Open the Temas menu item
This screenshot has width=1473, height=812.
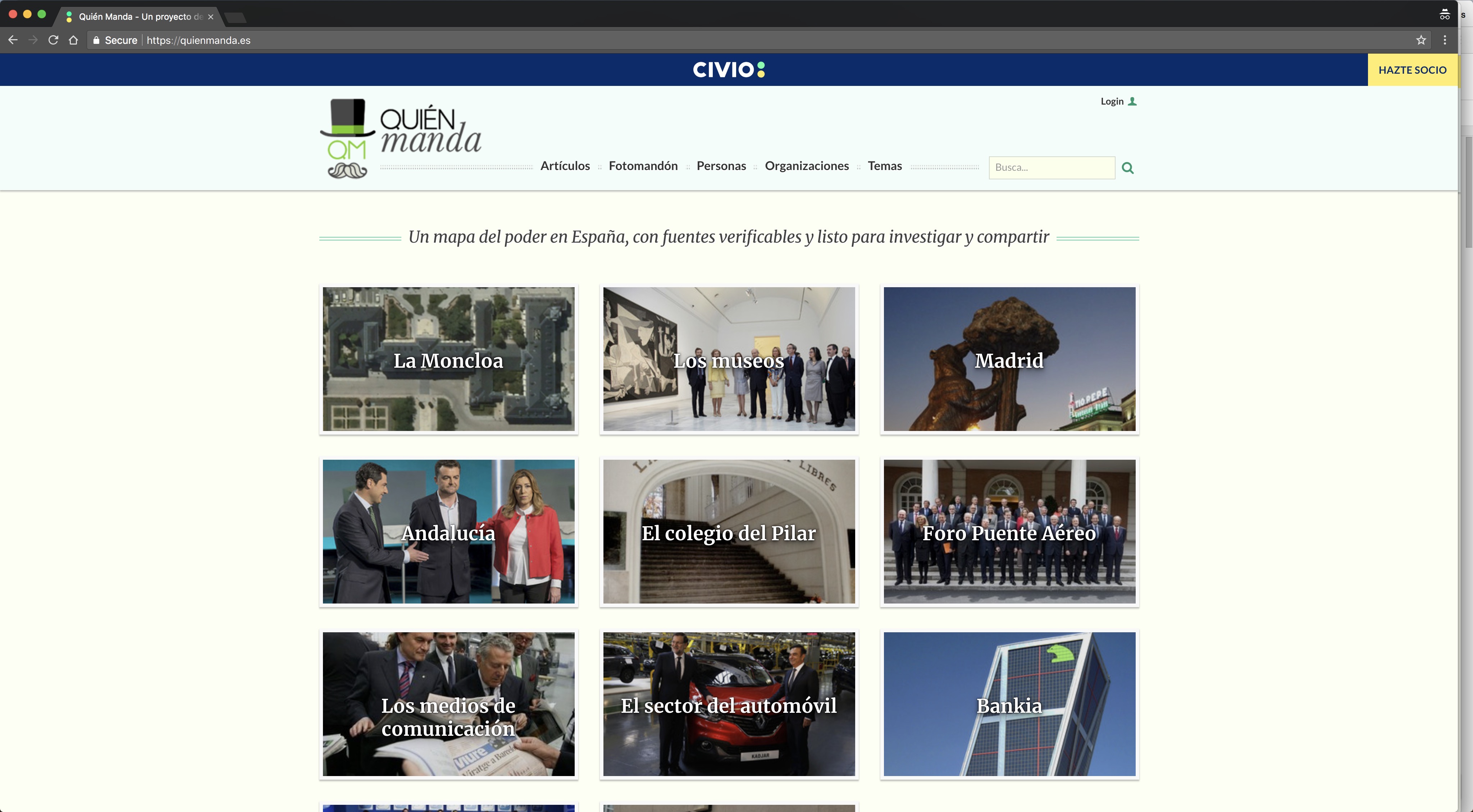885,166
